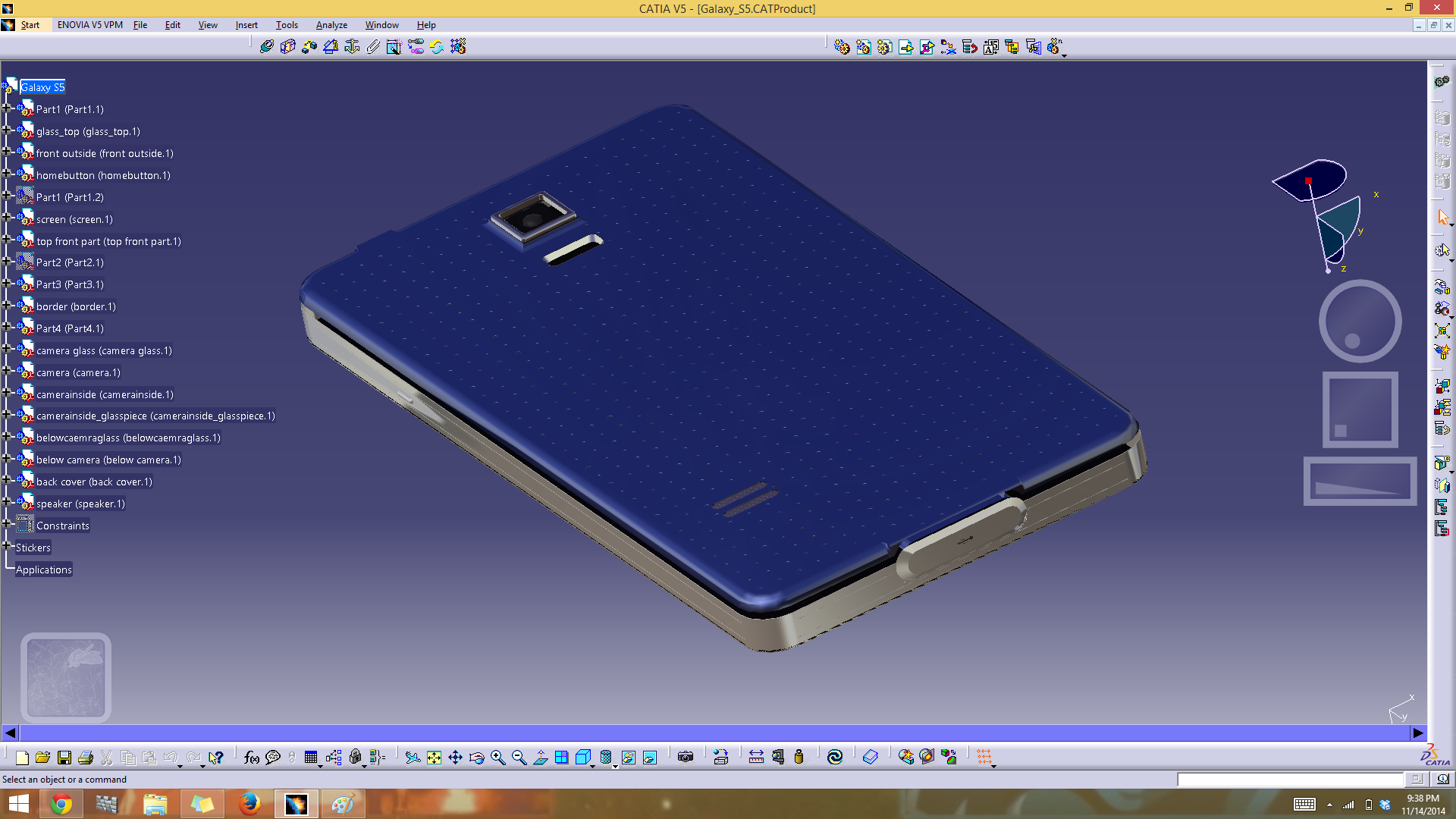This screenshot has height=819, width=1456.
Task: Click the Normal View icon
Action: [541, 757]
